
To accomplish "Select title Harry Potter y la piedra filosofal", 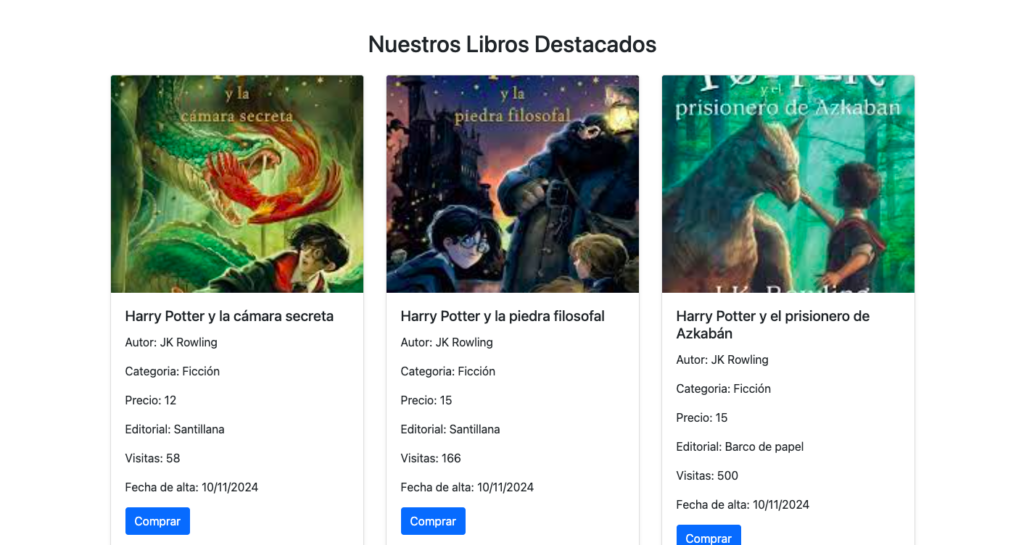I will coord(502,316).
